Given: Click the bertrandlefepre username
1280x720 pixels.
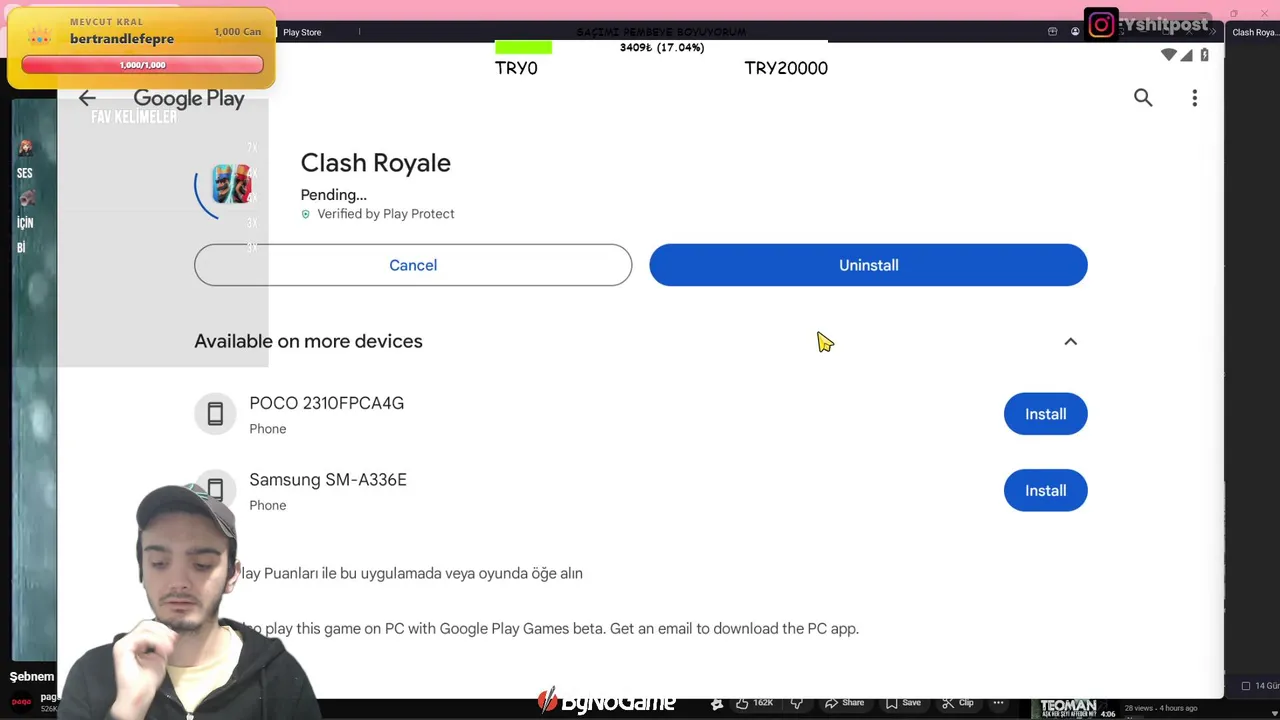Looking at the screenshot, I should 122,39.
